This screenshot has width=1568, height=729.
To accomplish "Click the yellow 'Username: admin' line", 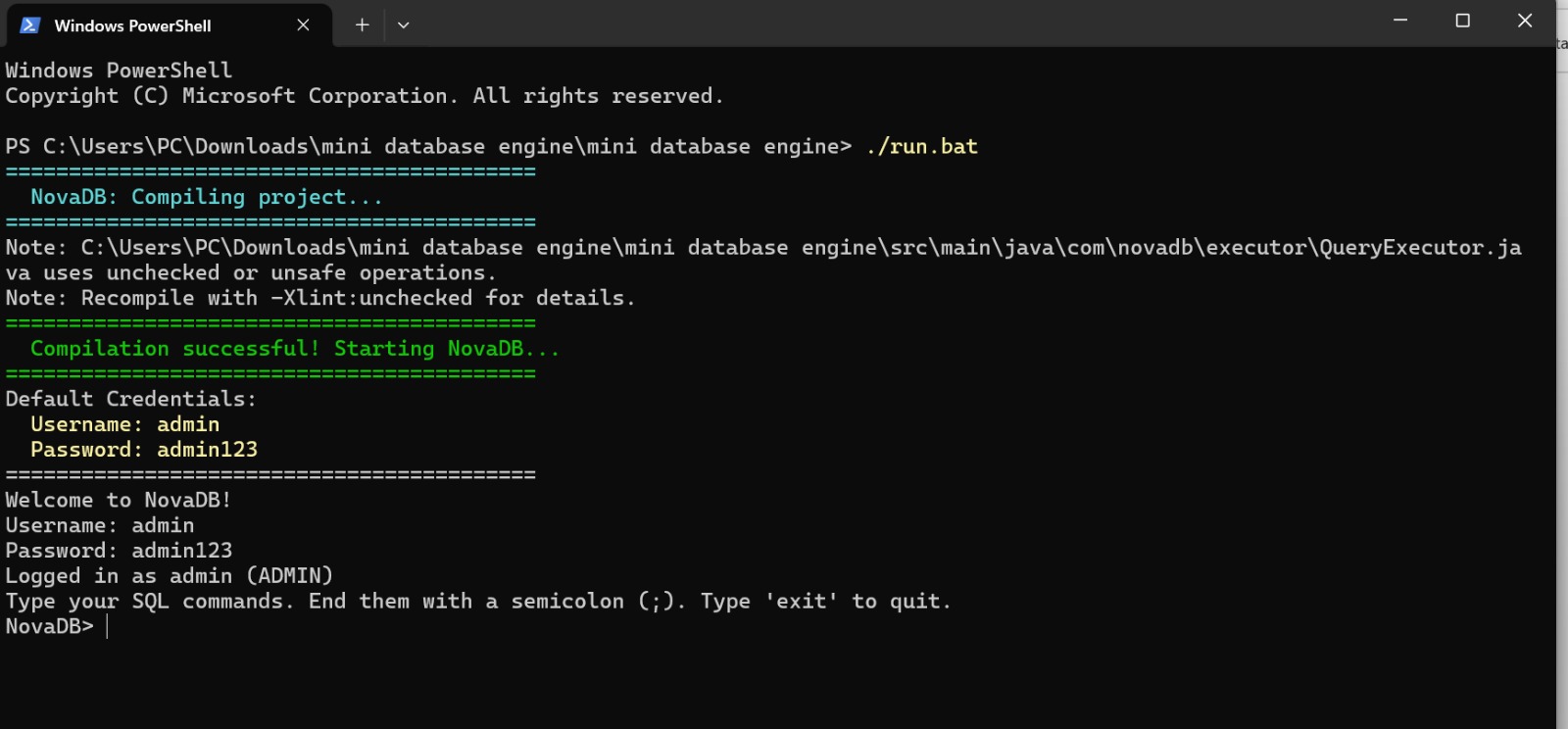I will [124, 424].
